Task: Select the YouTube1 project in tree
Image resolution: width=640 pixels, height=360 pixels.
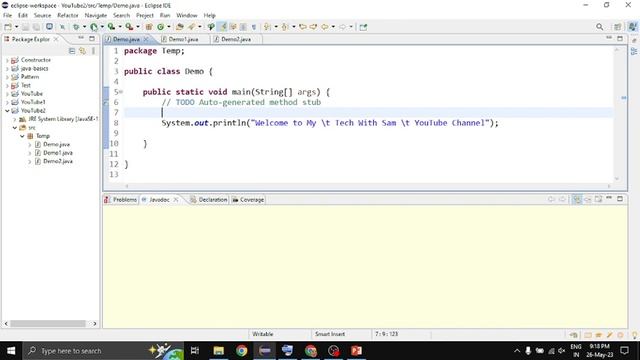Action: [x=33, y=102]
